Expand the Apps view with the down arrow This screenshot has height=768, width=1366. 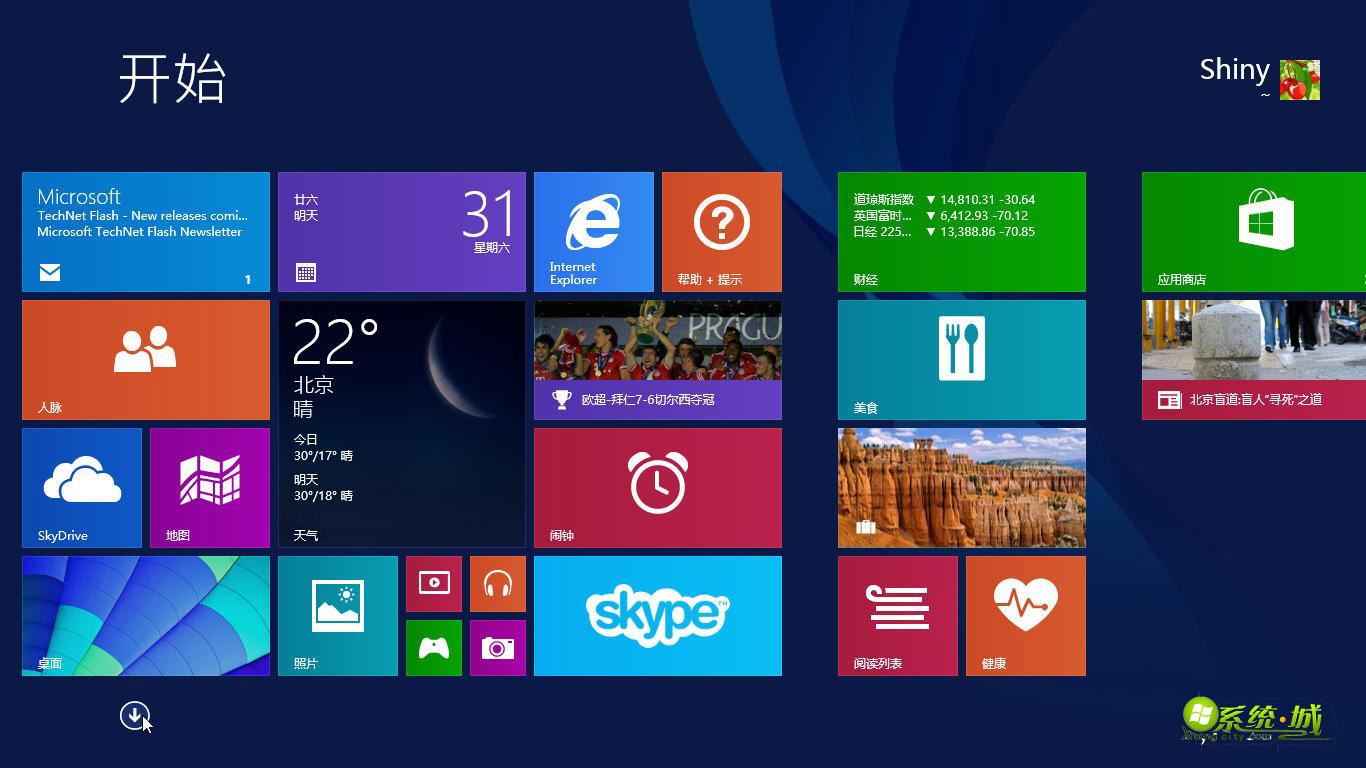point(135,717)
